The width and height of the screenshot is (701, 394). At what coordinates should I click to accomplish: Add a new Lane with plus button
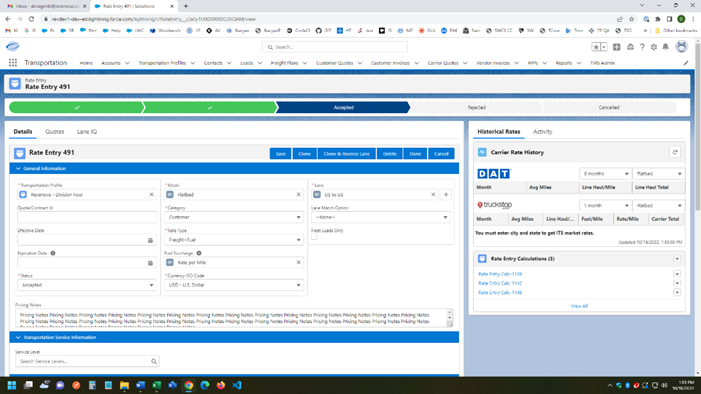tap(446, 195)
